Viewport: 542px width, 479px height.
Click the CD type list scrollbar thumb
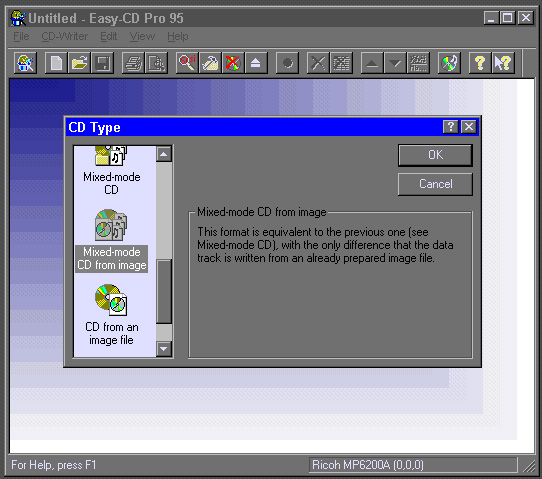(x=164, y=291)
